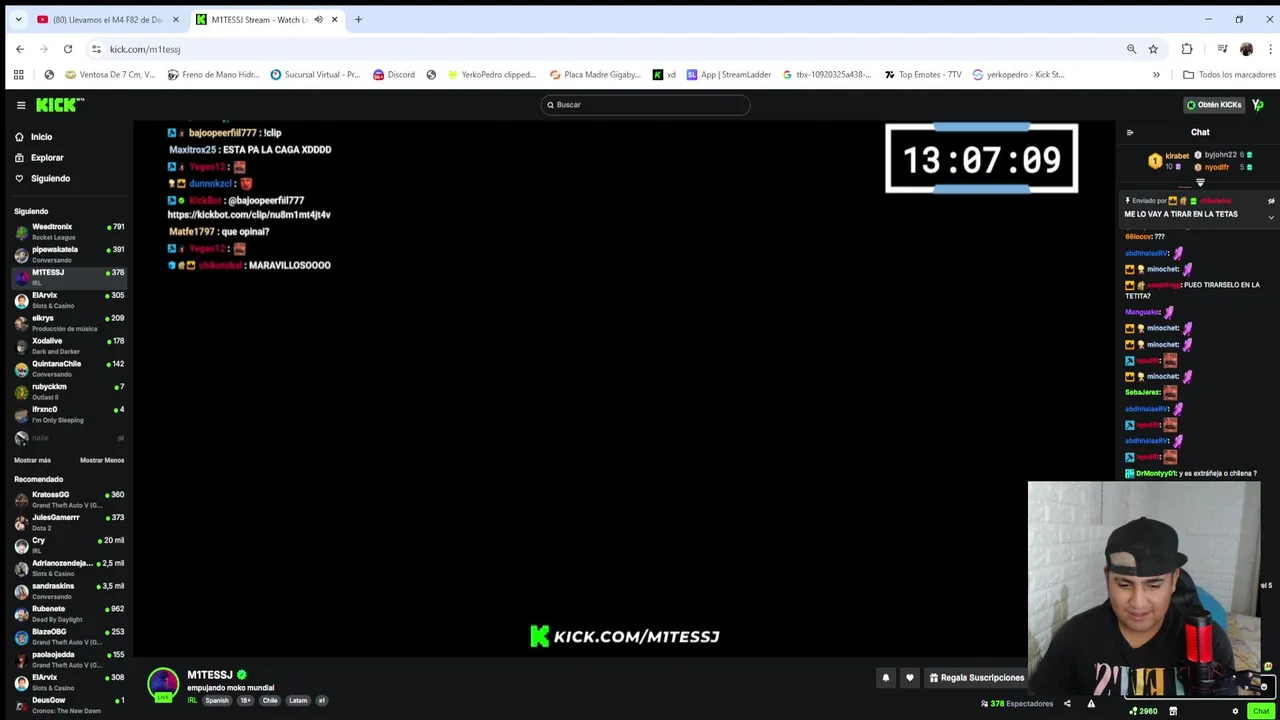Open Chrome menu three dots
The height and width of the screenshot is (720, 1280).
(1271, 49)
